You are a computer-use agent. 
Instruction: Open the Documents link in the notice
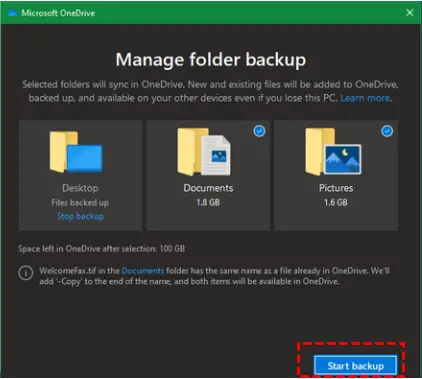point(143,270)
